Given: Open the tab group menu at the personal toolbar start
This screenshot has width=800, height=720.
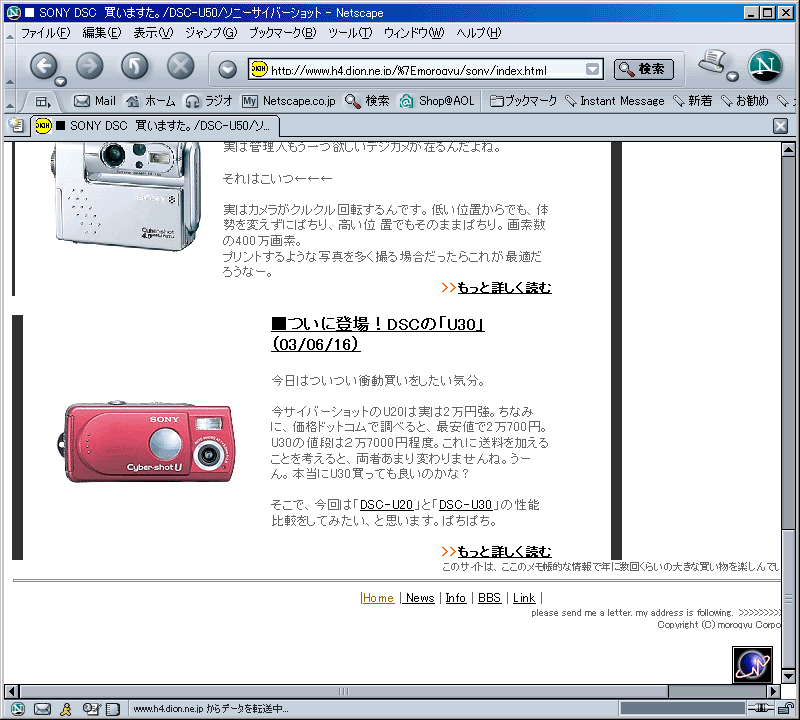Looking at the screenshot, I should click(x=43, y=102).
